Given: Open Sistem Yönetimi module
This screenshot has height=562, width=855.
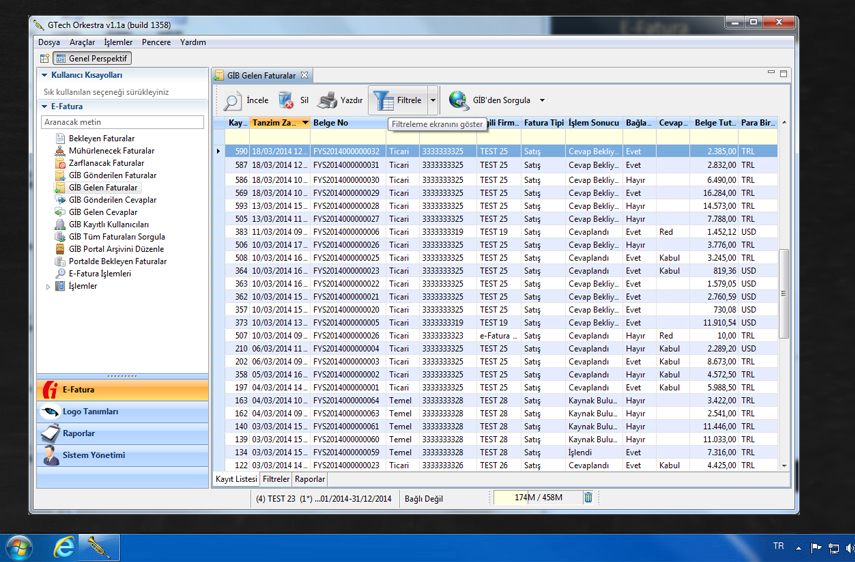Looking at the screenshot, I should pyautogui.click(x=122, y=455).
